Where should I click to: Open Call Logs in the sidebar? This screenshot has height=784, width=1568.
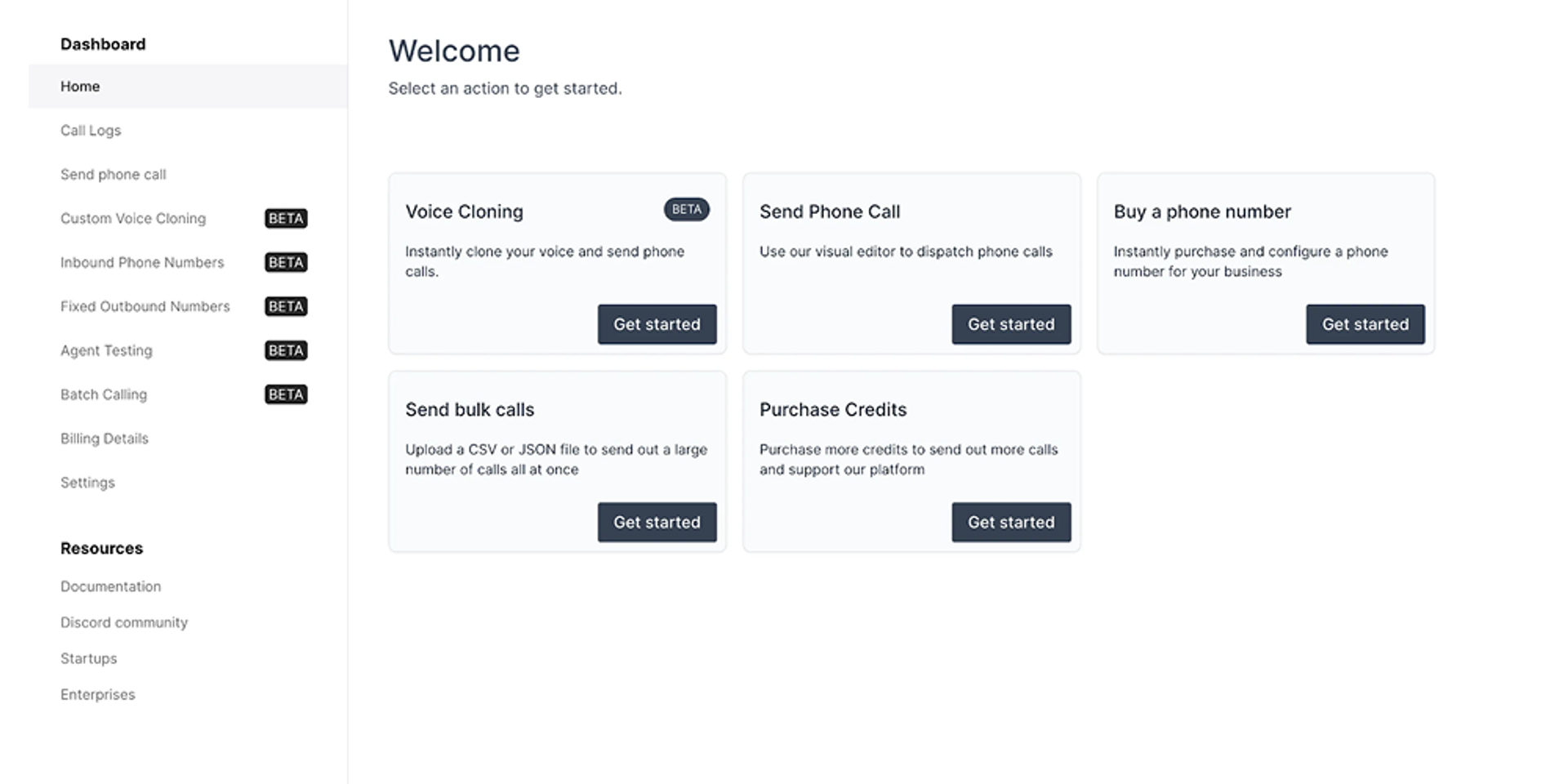91,131
